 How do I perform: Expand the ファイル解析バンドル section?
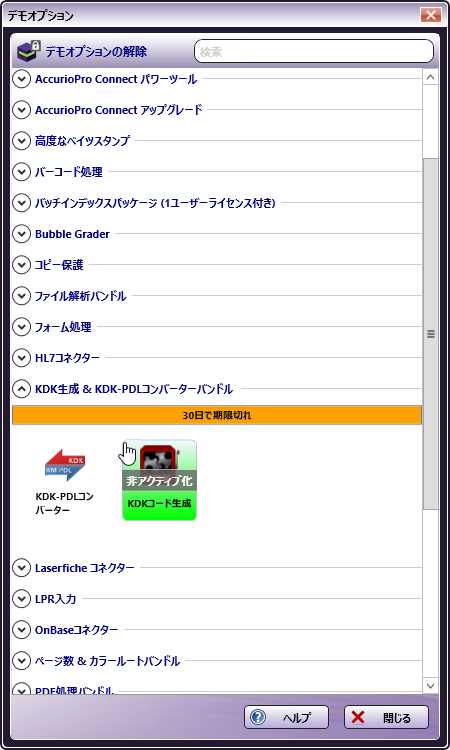coord(22,296)
